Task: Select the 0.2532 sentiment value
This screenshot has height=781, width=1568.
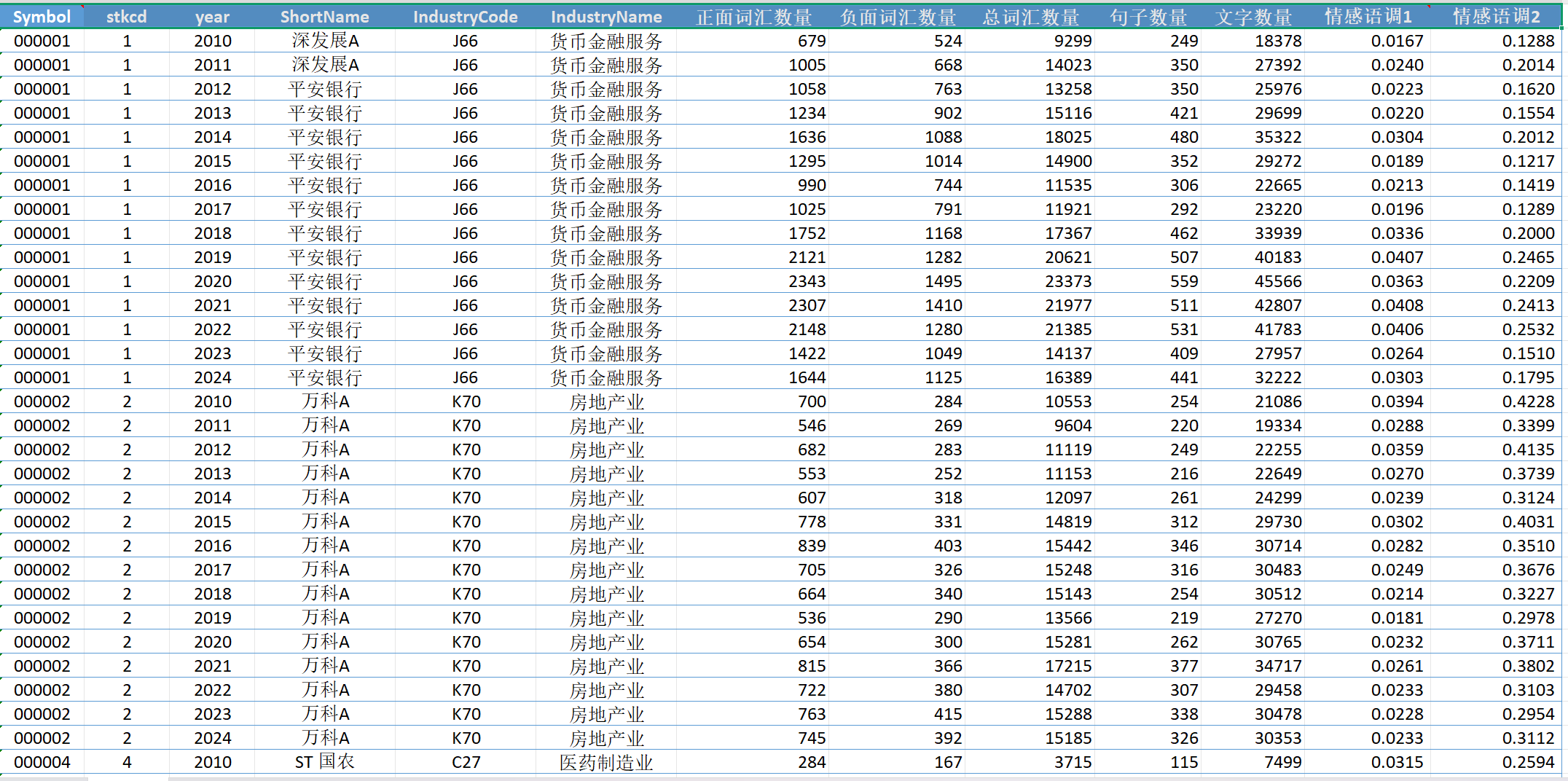Action: (1497, 329)
